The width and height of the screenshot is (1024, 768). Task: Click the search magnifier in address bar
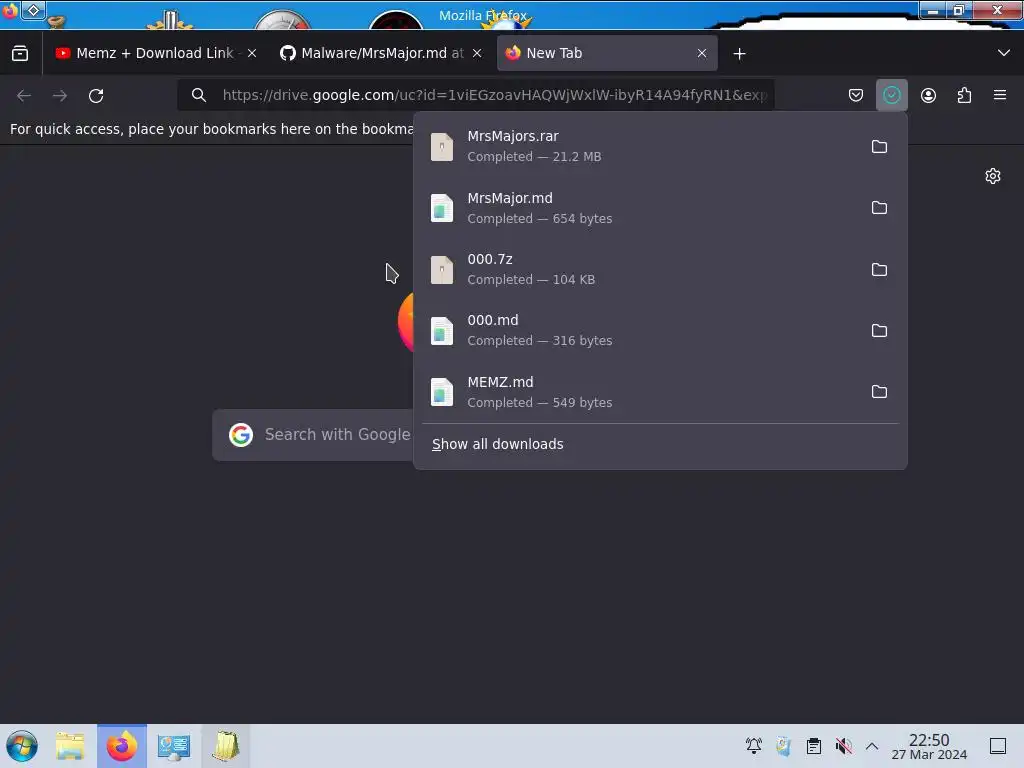tap(199, 95)
